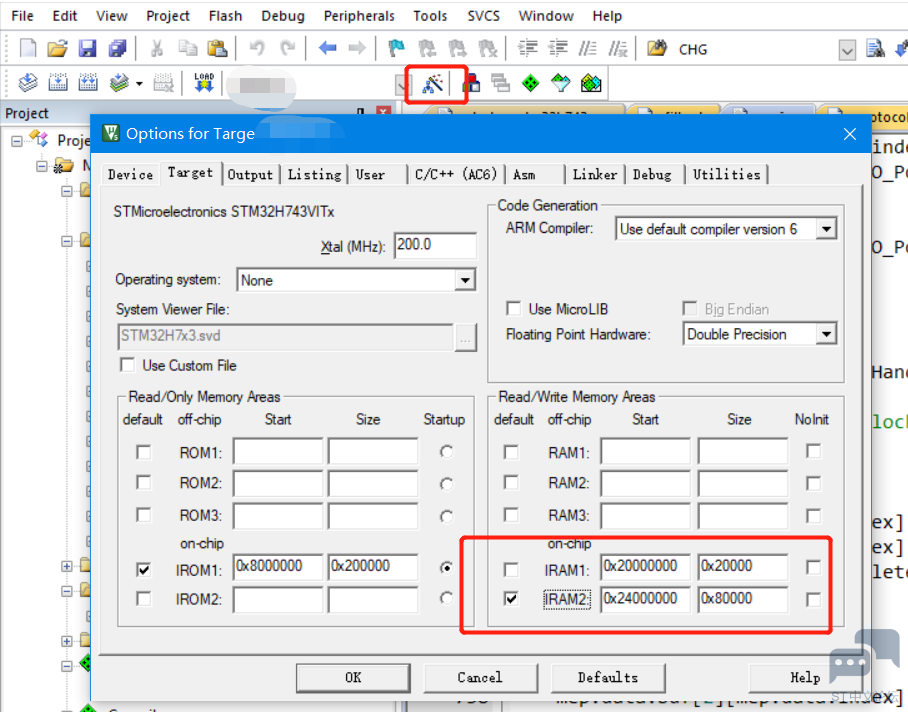The width and height of the screenshot is (908, 712).
Task: Click the Translate file icon
Action: click(28, 83)
